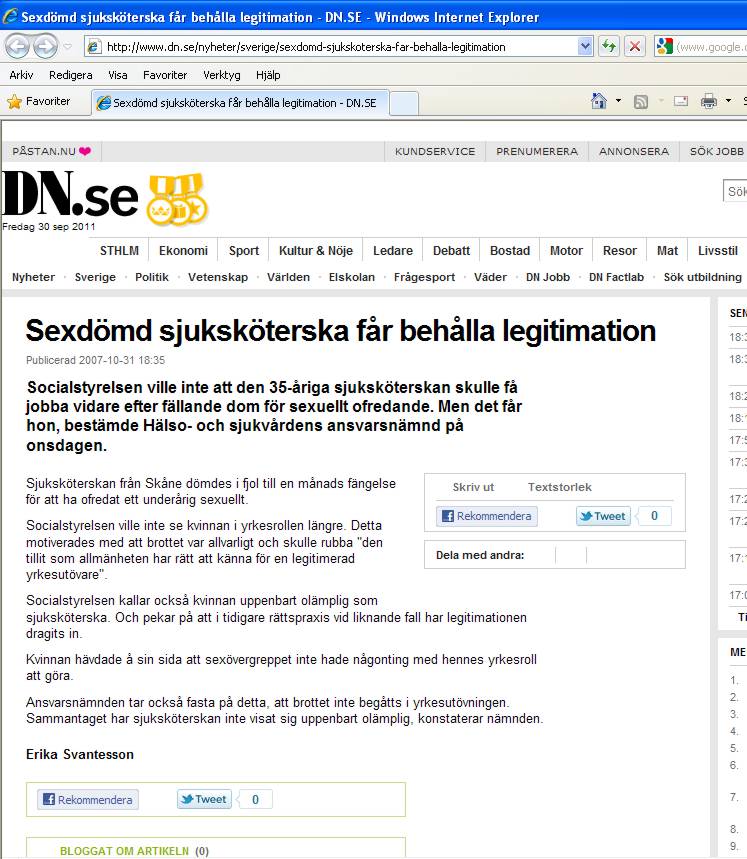Image resolution: width=747 pixels, height=859 pixels.
Task: Expand the Print options dropdown arrow
Action: [728, 101]
